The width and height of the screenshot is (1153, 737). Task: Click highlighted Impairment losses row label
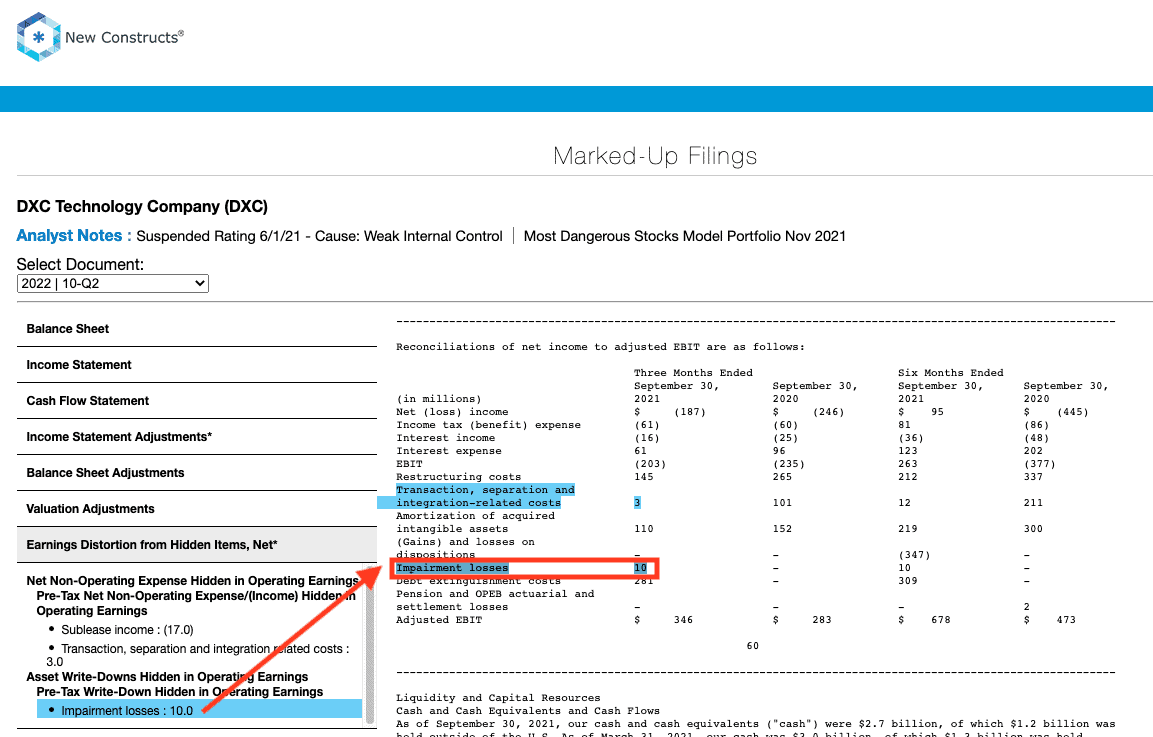point(452,568)
